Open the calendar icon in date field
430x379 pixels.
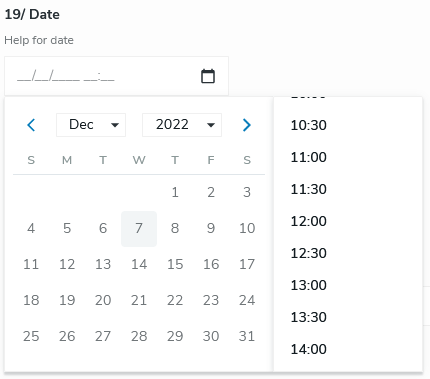click(208, 76)
